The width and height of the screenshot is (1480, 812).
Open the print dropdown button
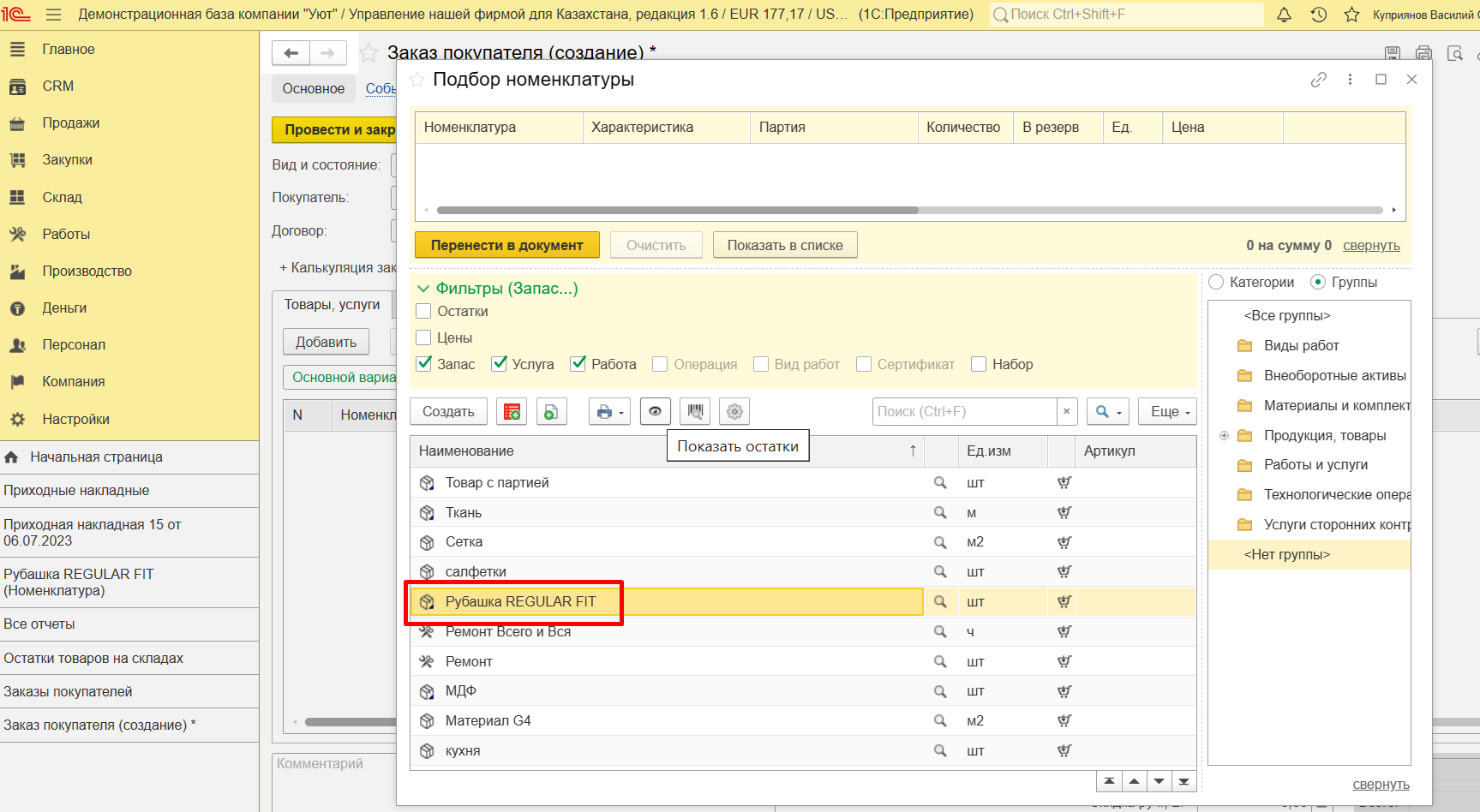click(x=609, y=412)
